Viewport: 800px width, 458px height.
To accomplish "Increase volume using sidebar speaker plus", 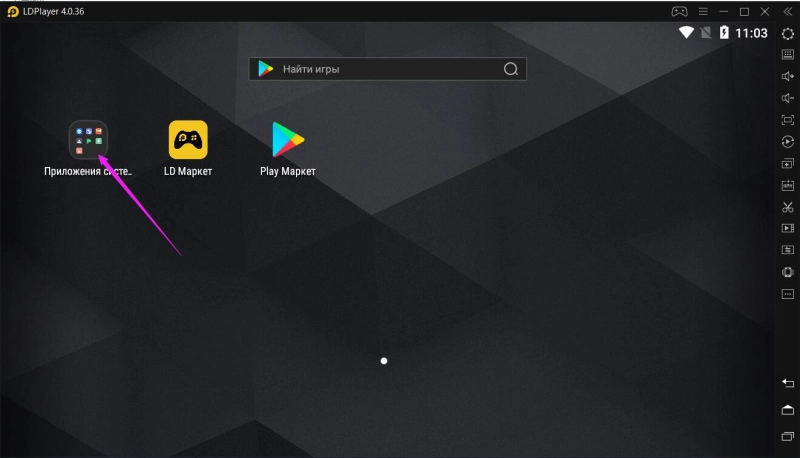I will click(x=788, y=76).
